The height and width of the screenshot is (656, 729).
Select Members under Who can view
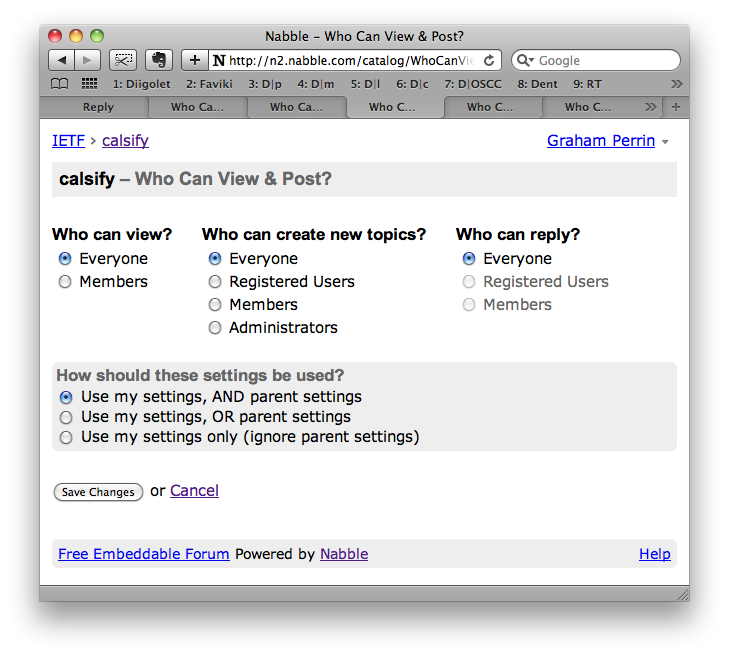tap(66, 282)
